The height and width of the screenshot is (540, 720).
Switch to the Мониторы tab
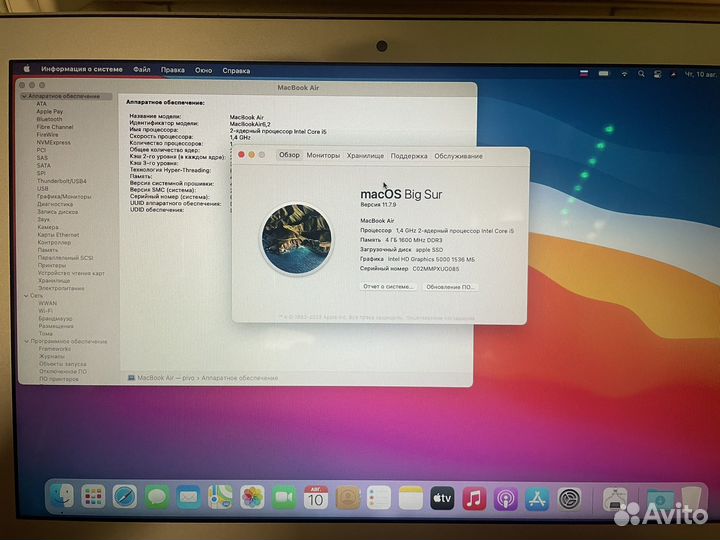pyautogui.click(x=323, y=156)
